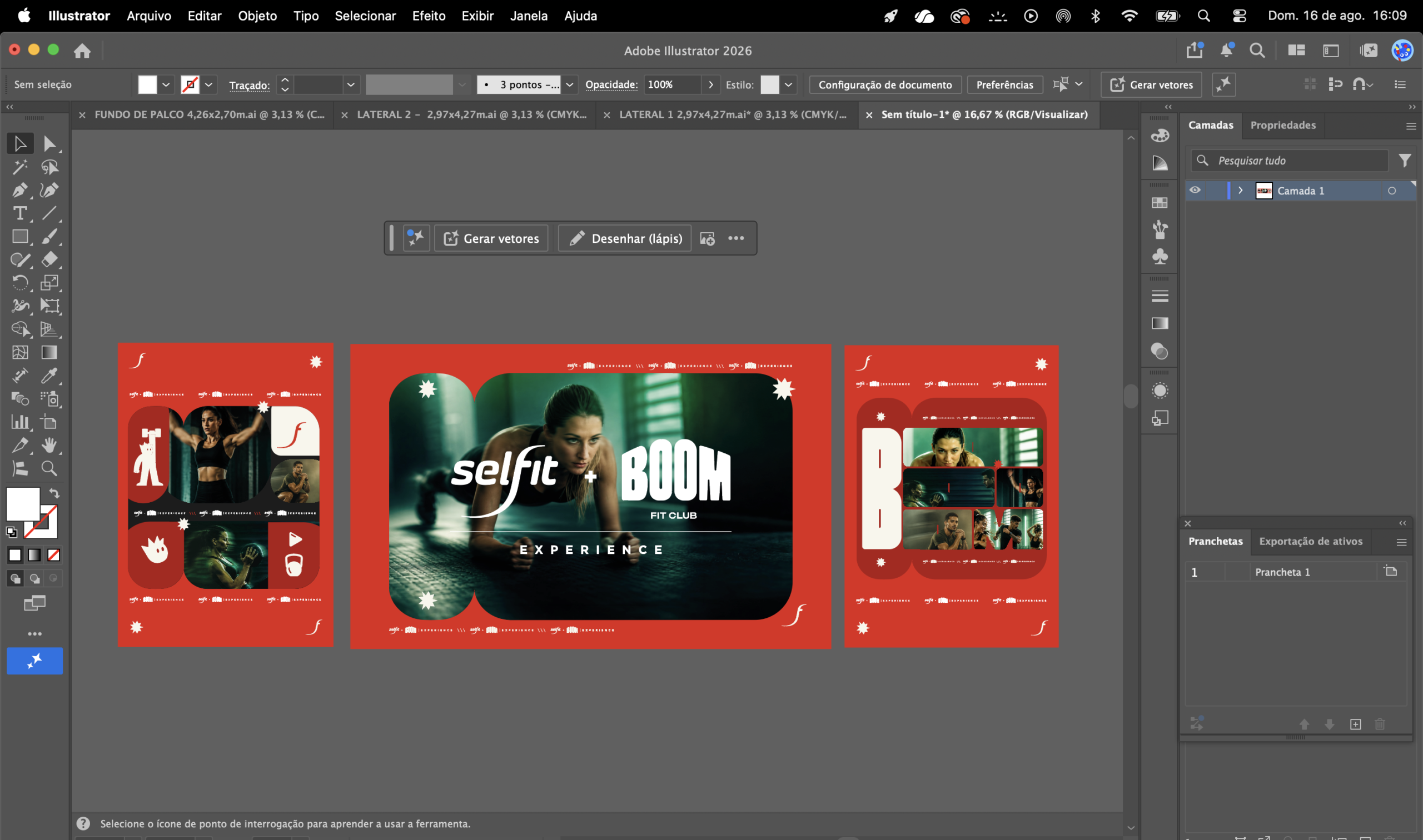The height and width of the screenshot is (840, 1423).
Task: Select the Pen tool
Action: click(x=21, y=190)
